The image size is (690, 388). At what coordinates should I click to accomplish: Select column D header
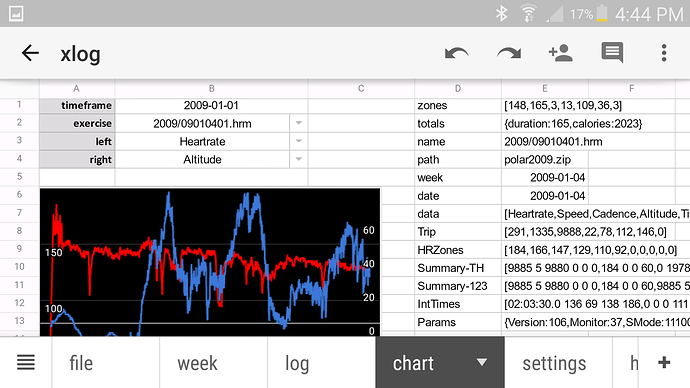(x=458, y=88)
